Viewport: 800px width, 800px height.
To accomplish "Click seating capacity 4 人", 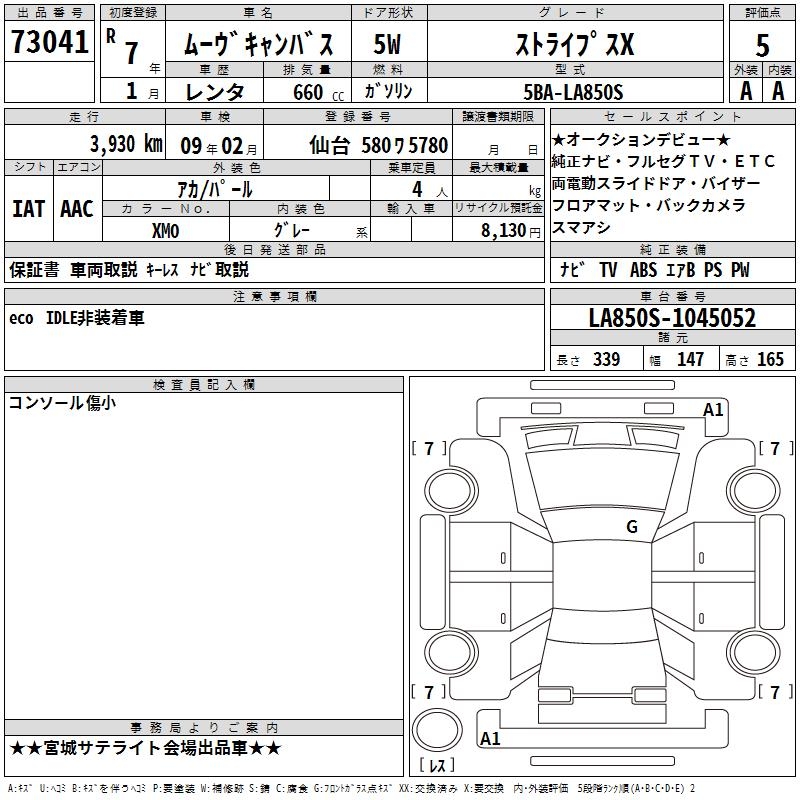I will pyautogui.click(x=430, y=190).
